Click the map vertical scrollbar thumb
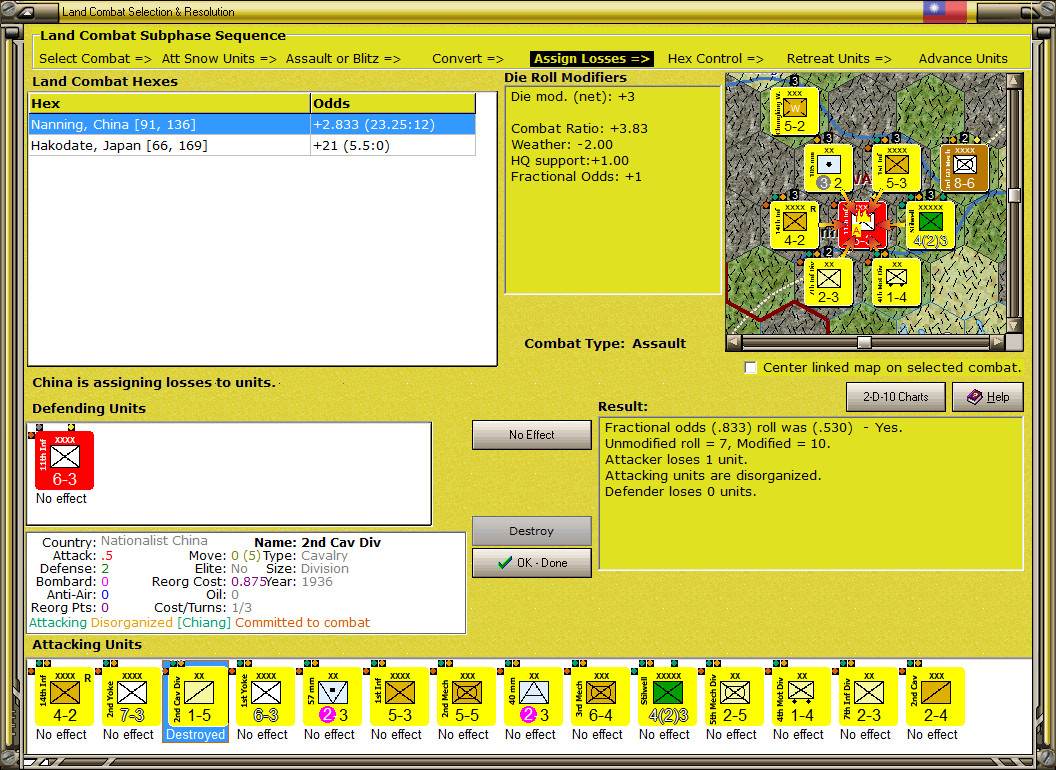The height and width of the screenshot is (770, 1056). (x=1014, y=195)
